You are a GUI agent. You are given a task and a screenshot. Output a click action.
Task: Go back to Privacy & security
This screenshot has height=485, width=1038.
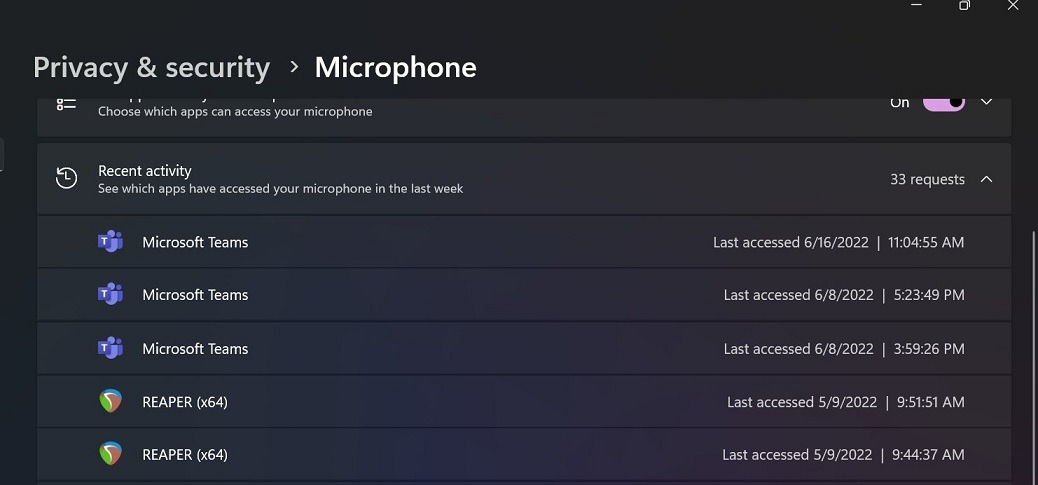coord(151,67)
